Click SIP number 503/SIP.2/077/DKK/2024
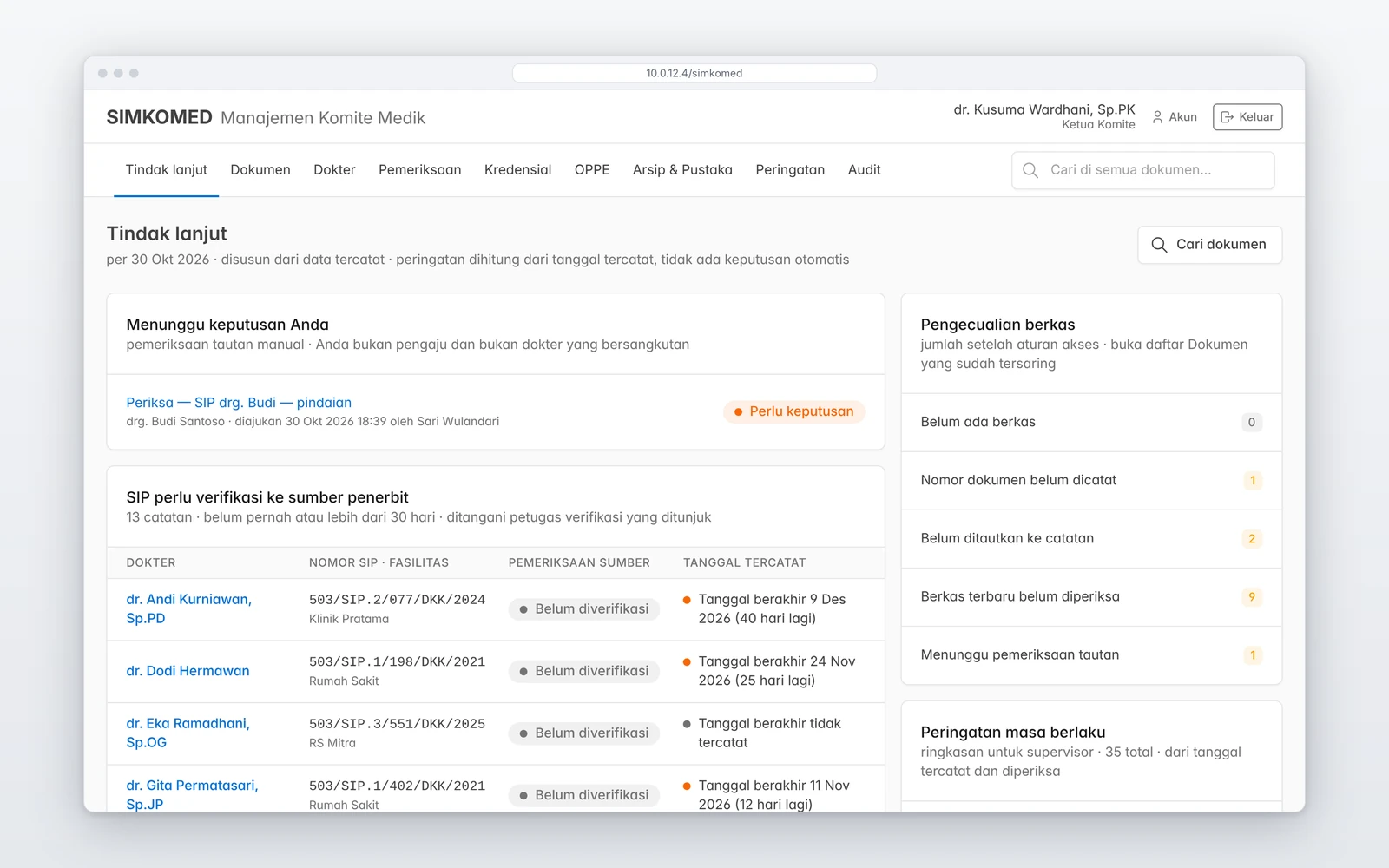Image resolution: width=1389 pixels, height=868 pixels. point(397,600)
